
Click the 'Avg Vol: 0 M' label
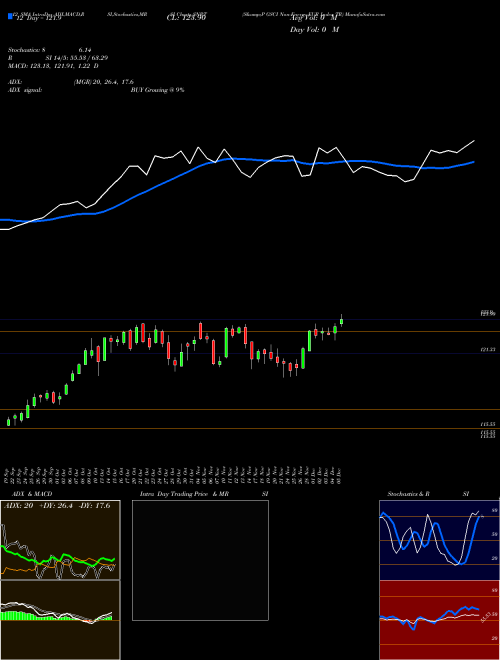click(314, 18)
